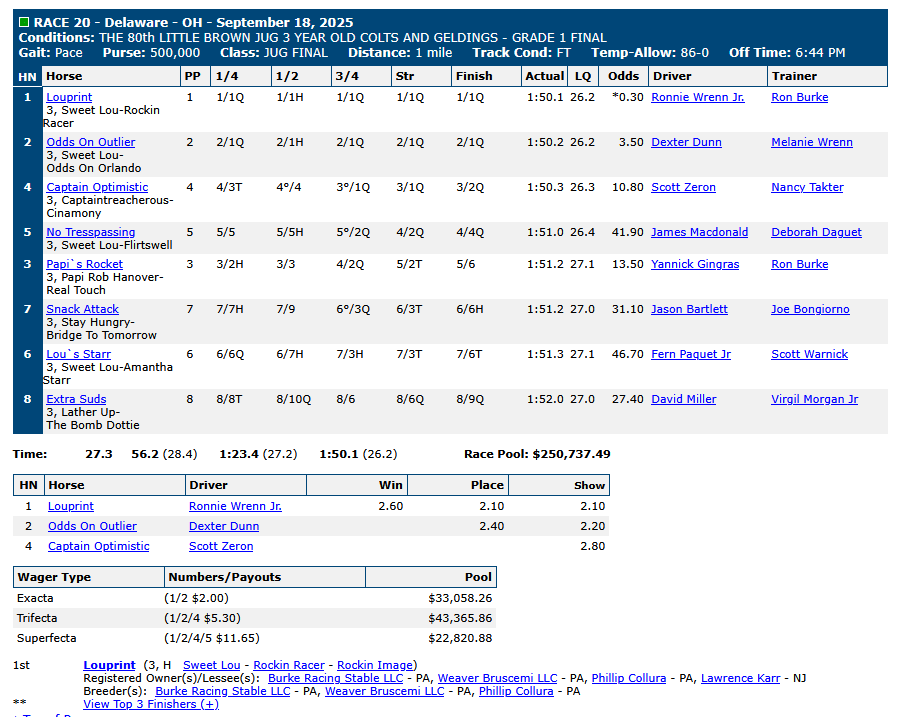Open the Sweet Lou sire link

click(x=211, y=665)
